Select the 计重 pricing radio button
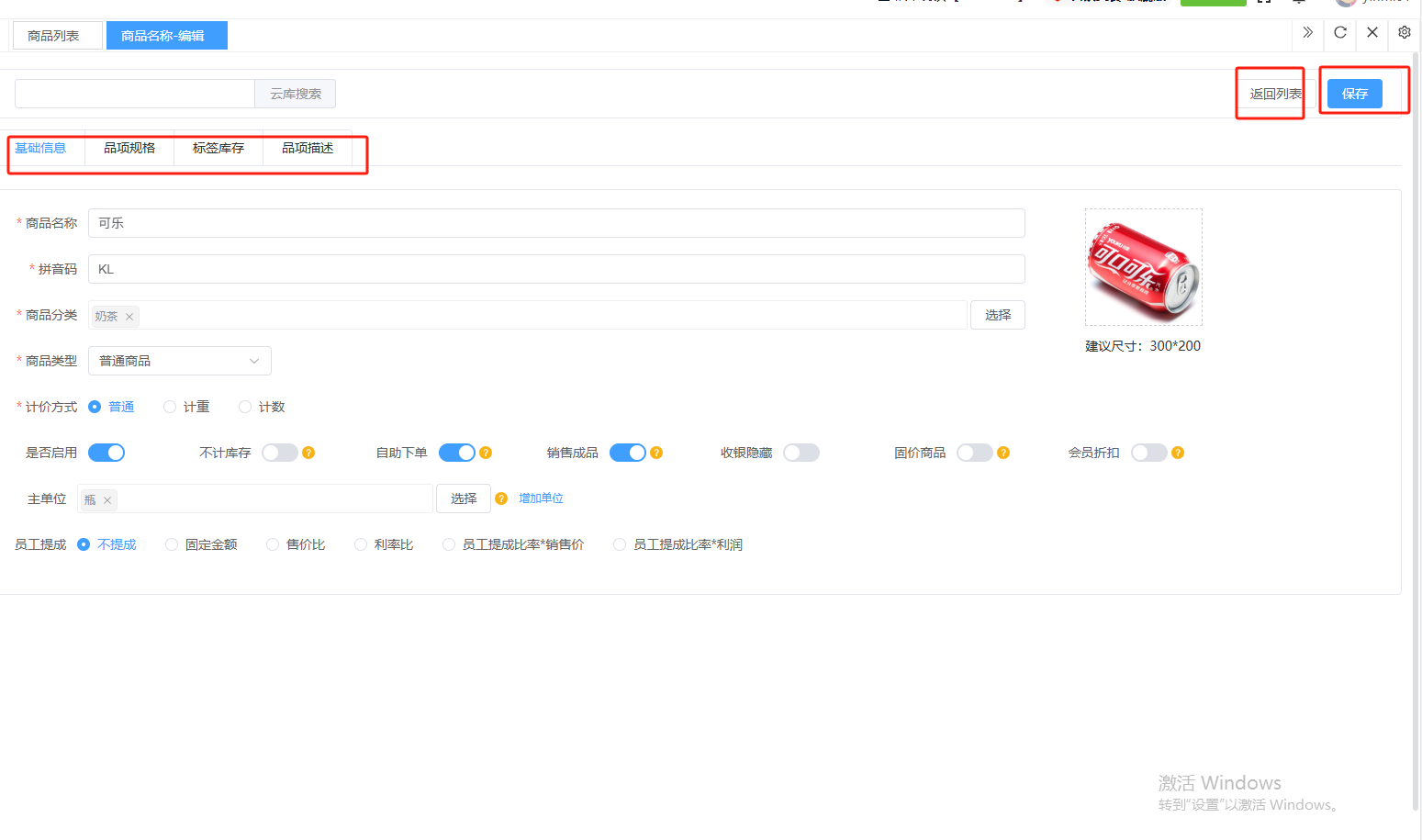The width and height of the screenshot is (1422, 840). (170, 407)
